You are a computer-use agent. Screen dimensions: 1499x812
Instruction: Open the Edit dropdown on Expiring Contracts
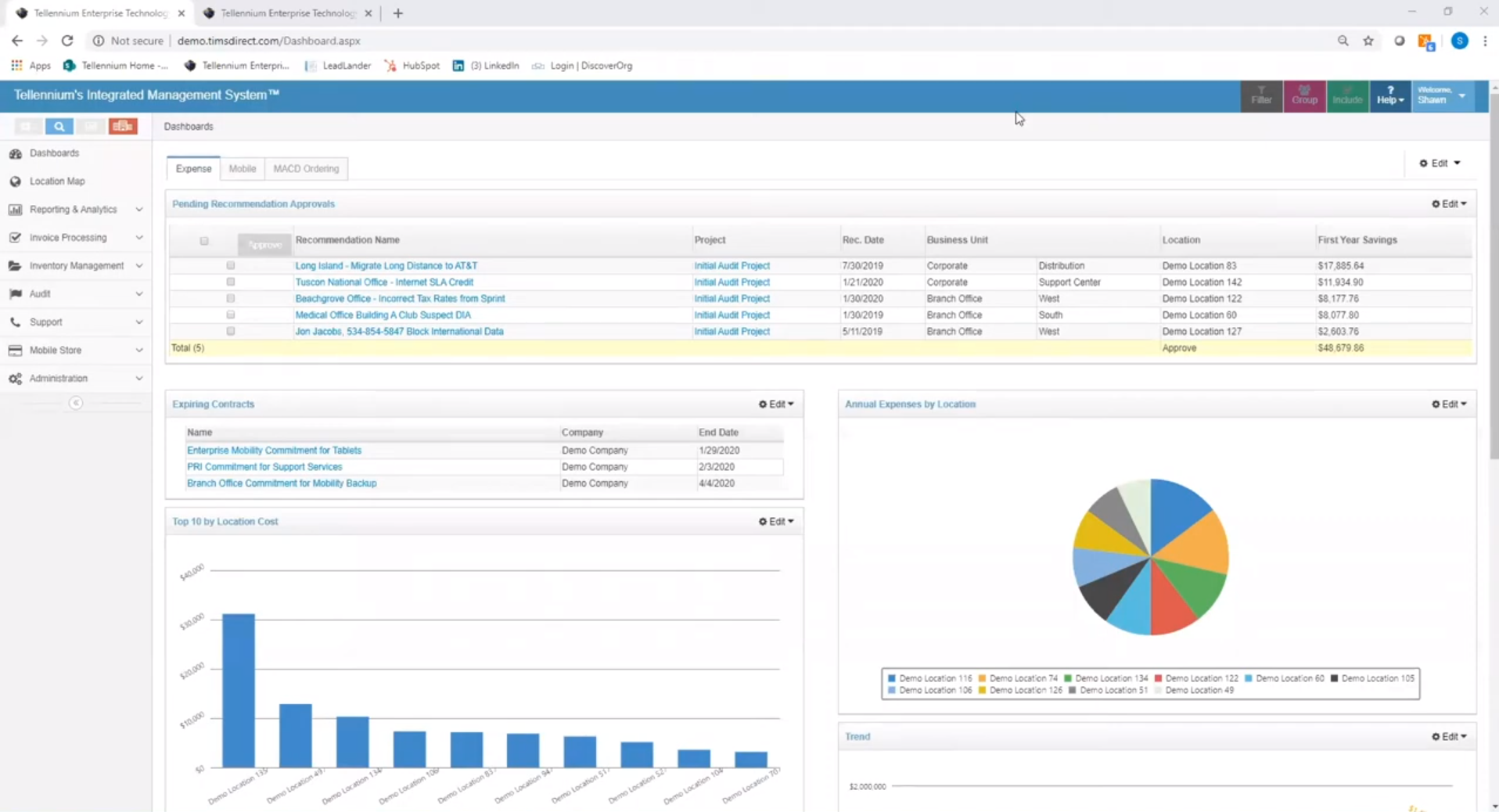pyautogui.click(x=776, y=404)
